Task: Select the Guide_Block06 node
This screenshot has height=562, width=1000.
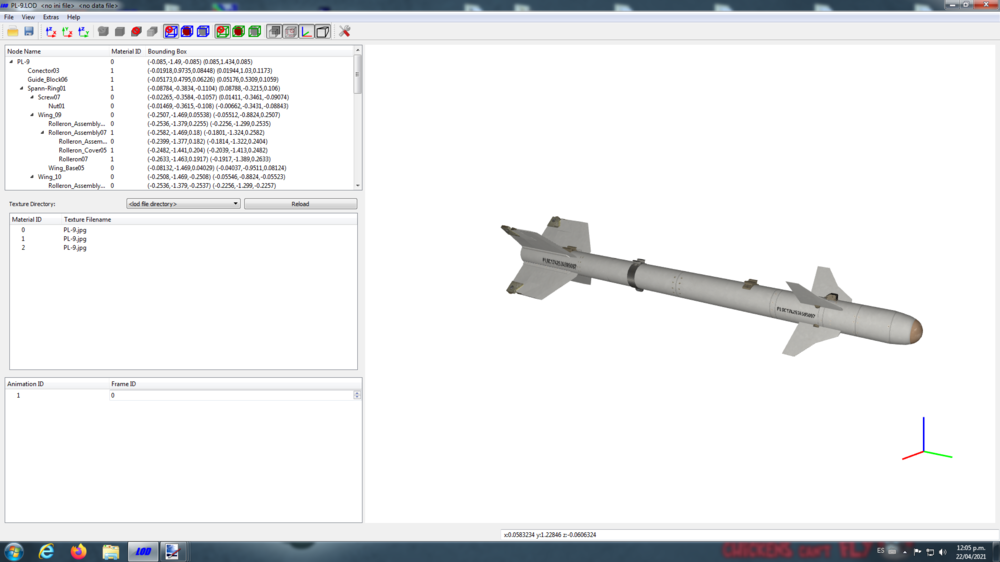Action: (47, 80)
